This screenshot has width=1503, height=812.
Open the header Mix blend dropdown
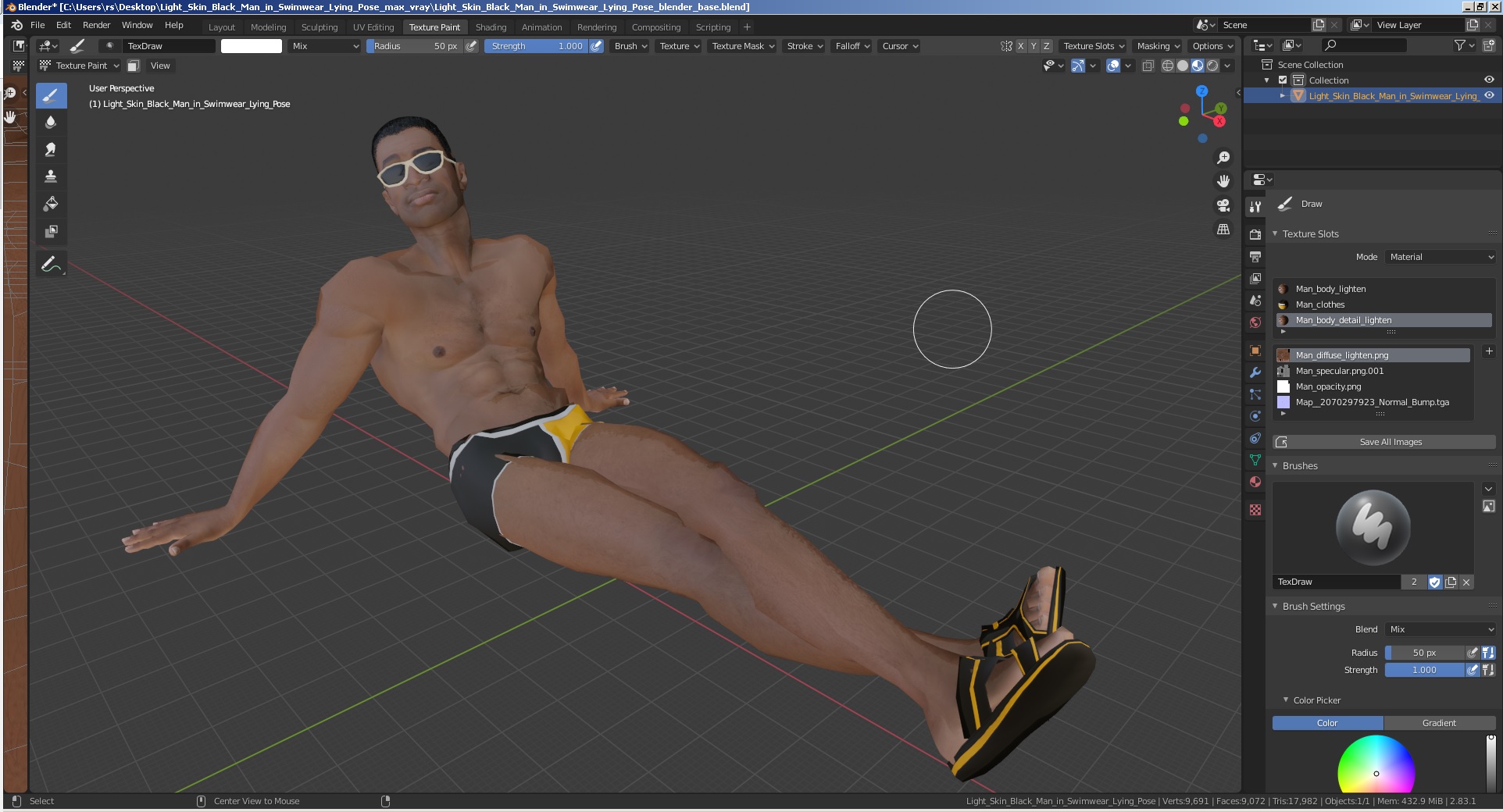coord(325,46)
